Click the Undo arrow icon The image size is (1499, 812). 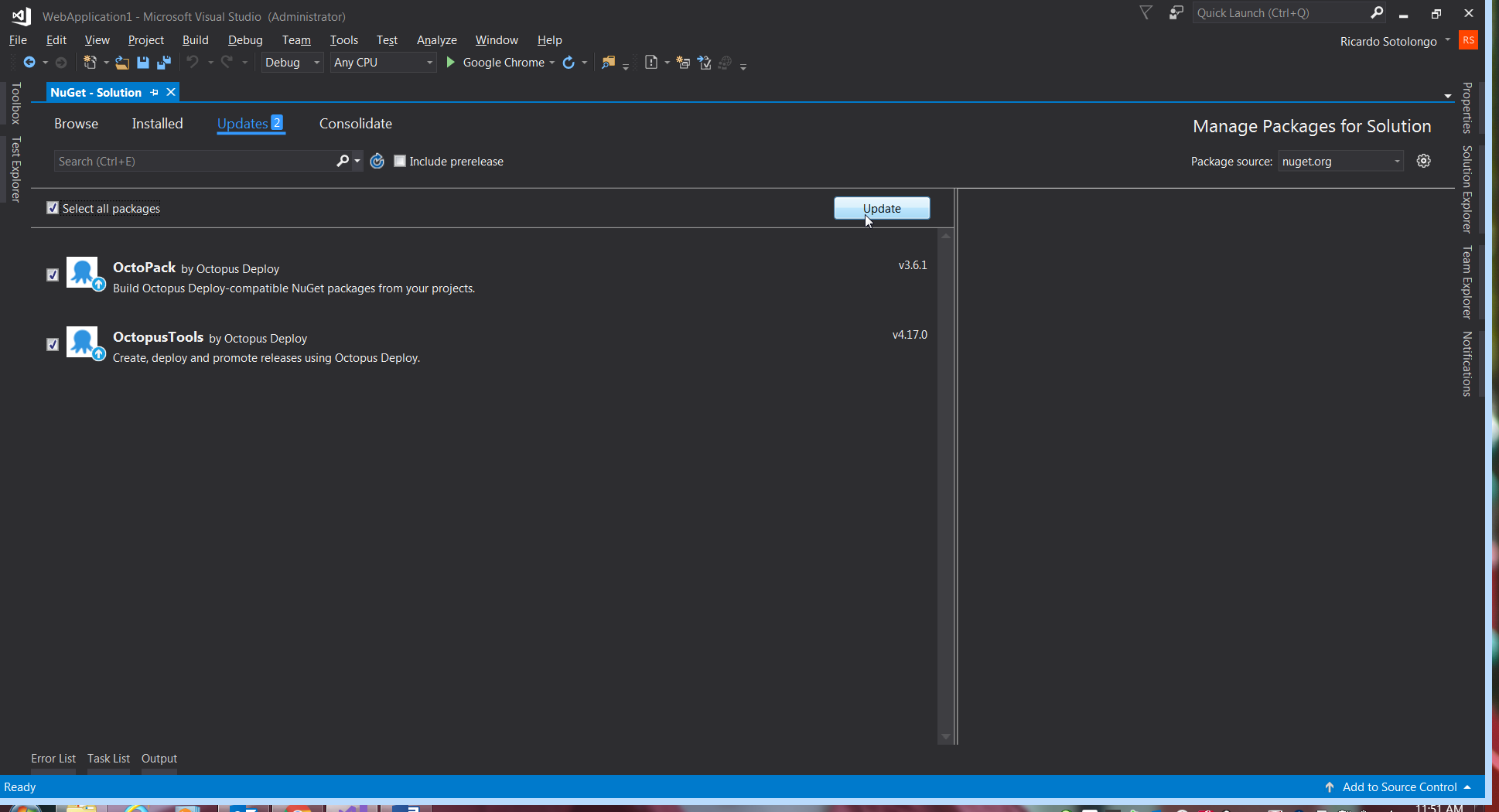(193, 62)
